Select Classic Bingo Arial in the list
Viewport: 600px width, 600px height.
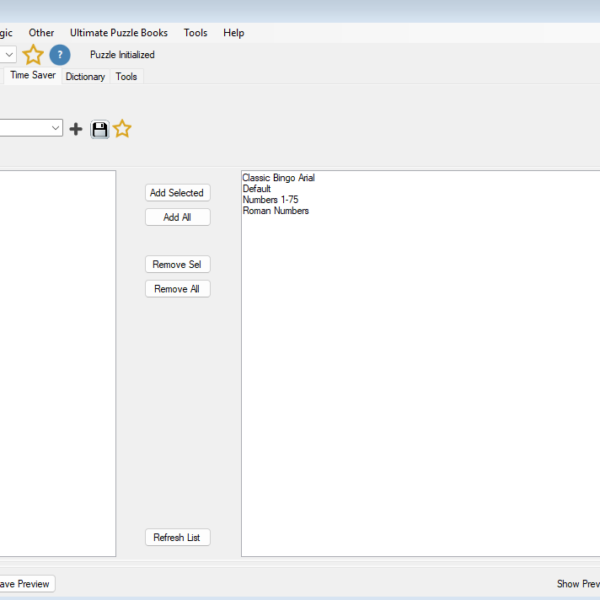pos(278,178)
